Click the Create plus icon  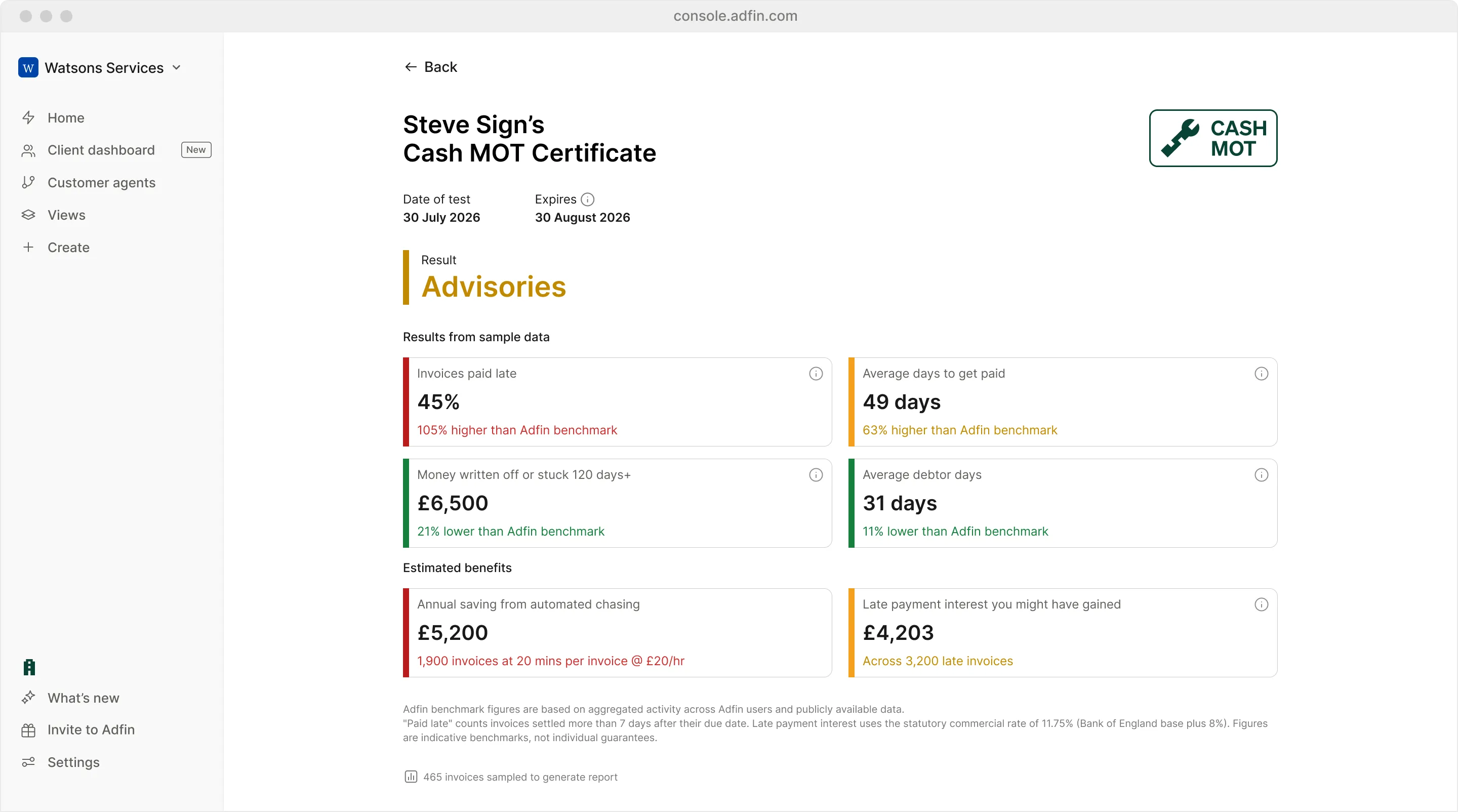pyautogui.click(x=28, y=247)
